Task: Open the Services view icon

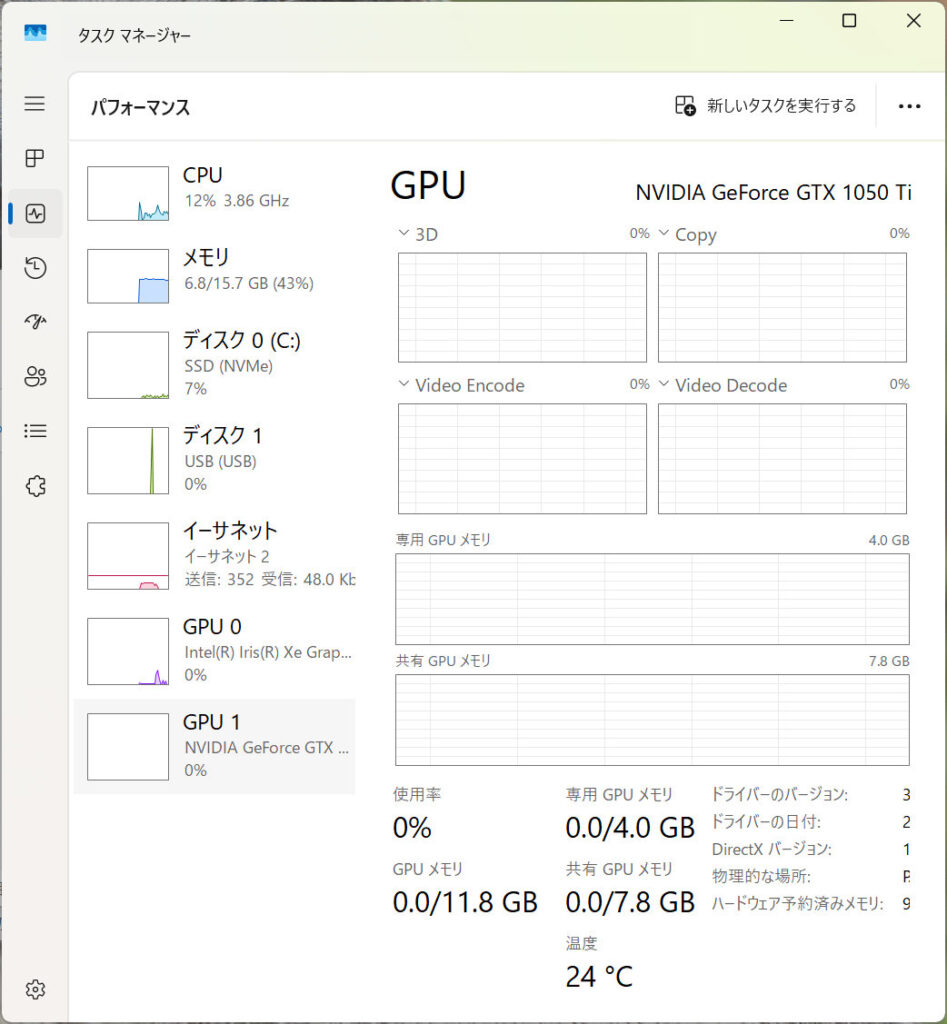Action: tap(34, 485)
